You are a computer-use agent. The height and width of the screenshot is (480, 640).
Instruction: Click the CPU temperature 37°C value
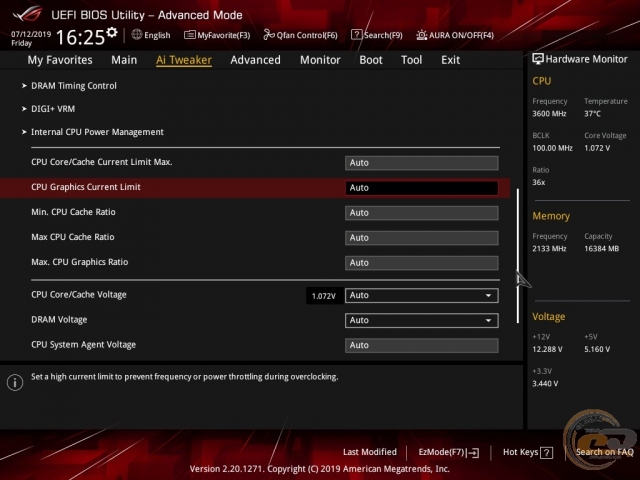592,114
